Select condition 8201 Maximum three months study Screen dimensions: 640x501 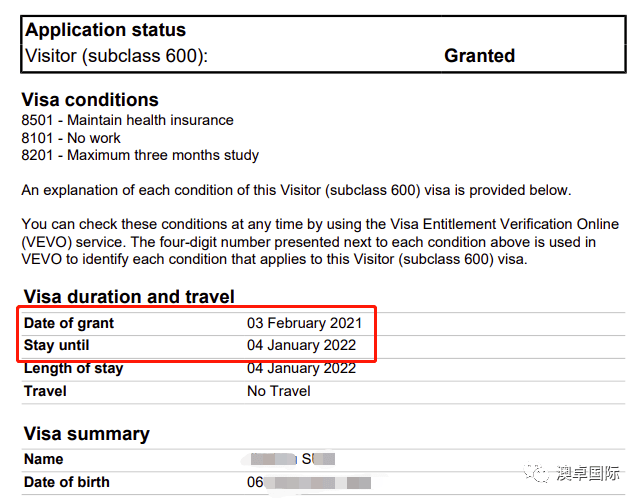click(x=140, y=156)
